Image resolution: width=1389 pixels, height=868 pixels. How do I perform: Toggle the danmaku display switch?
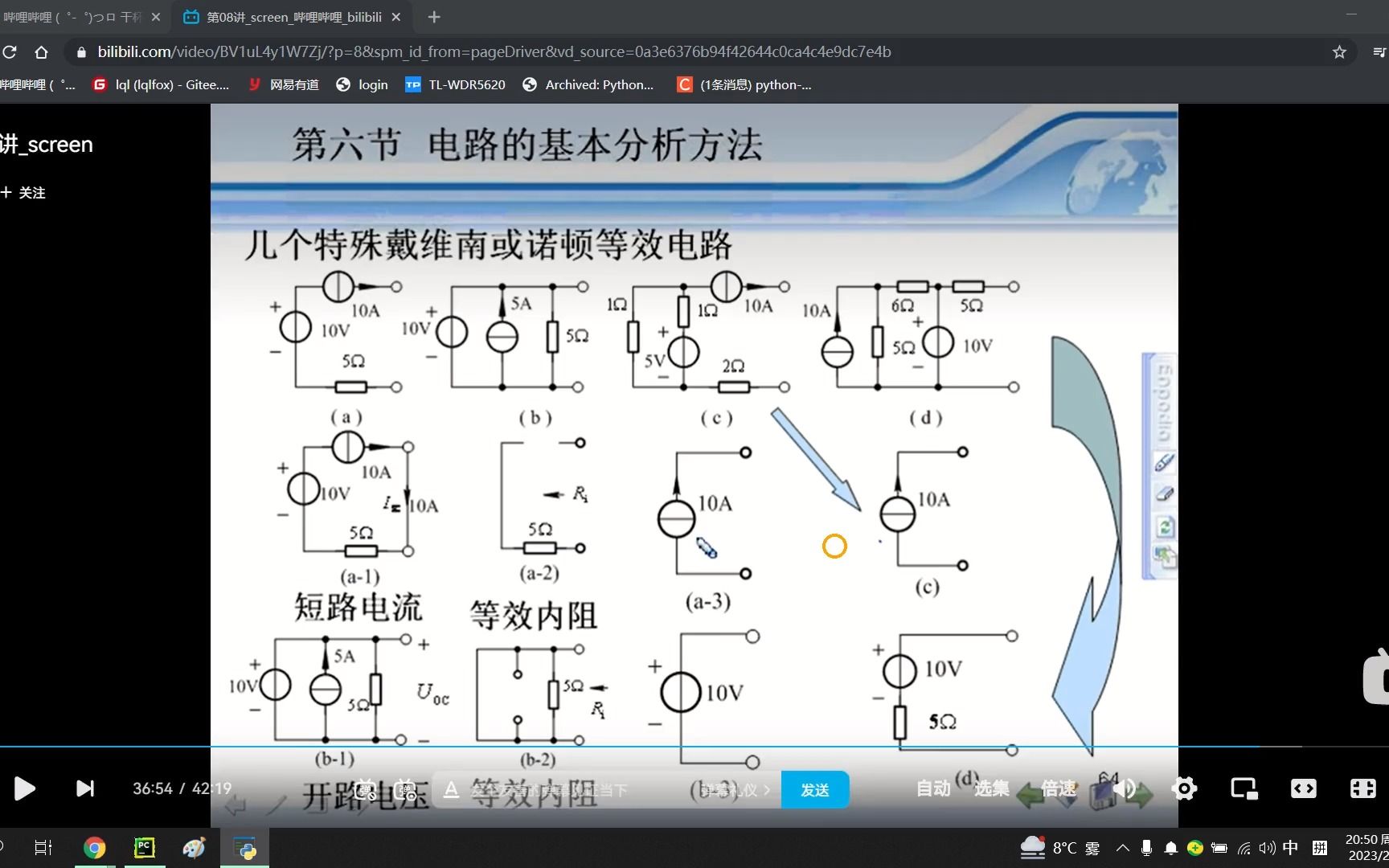click(x=366, y=790)
